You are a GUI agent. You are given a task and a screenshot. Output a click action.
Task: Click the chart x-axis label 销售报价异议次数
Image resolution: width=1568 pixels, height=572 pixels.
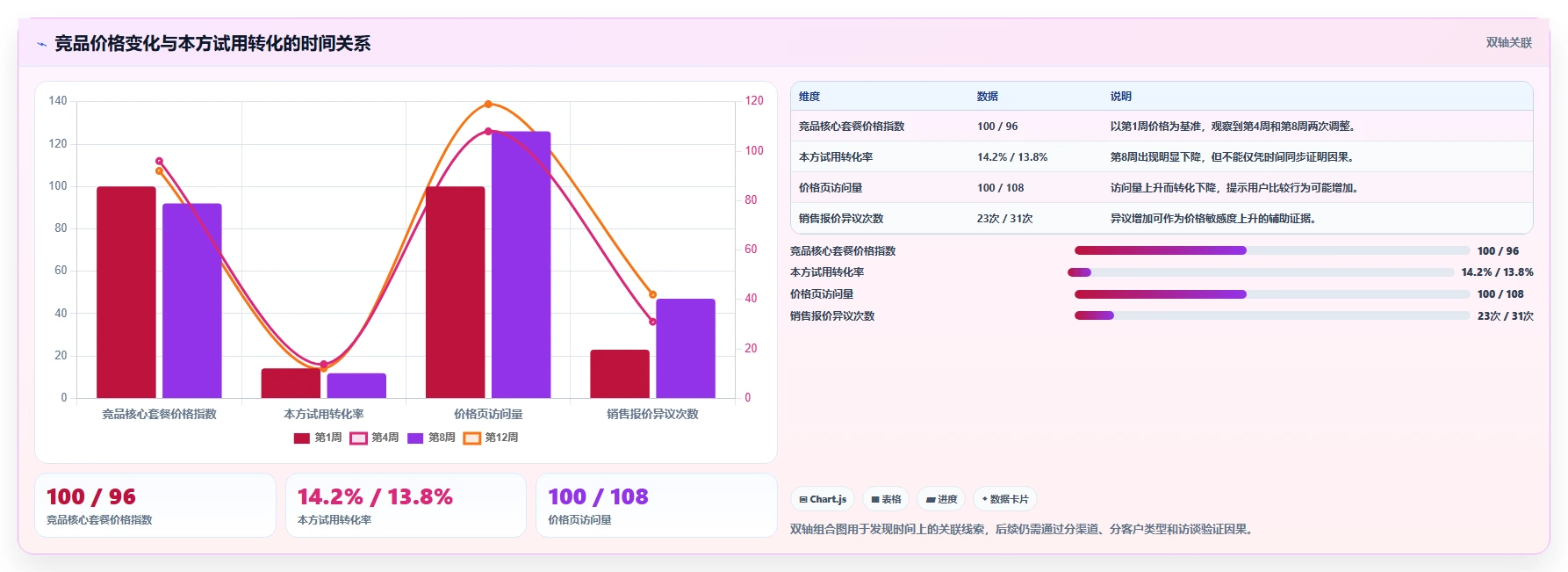[x=652, y=414]
